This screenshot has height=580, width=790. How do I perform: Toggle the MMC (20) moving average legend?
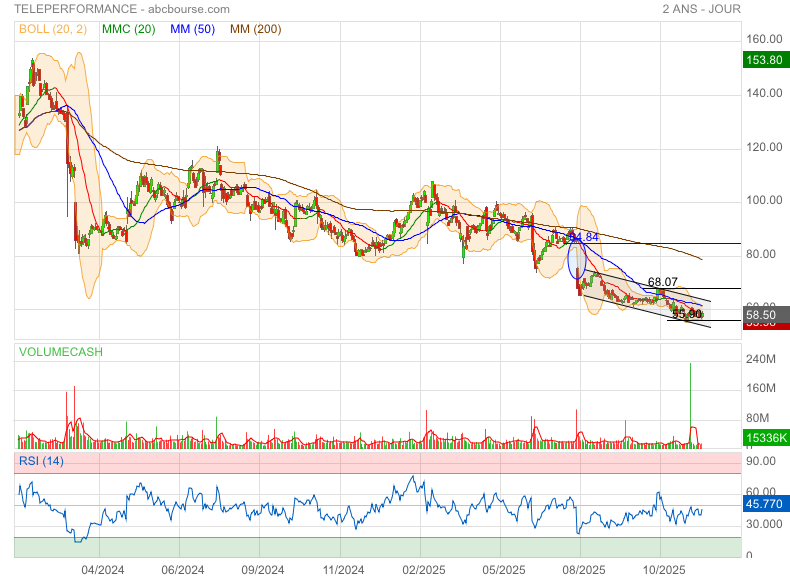pos(128,29)
